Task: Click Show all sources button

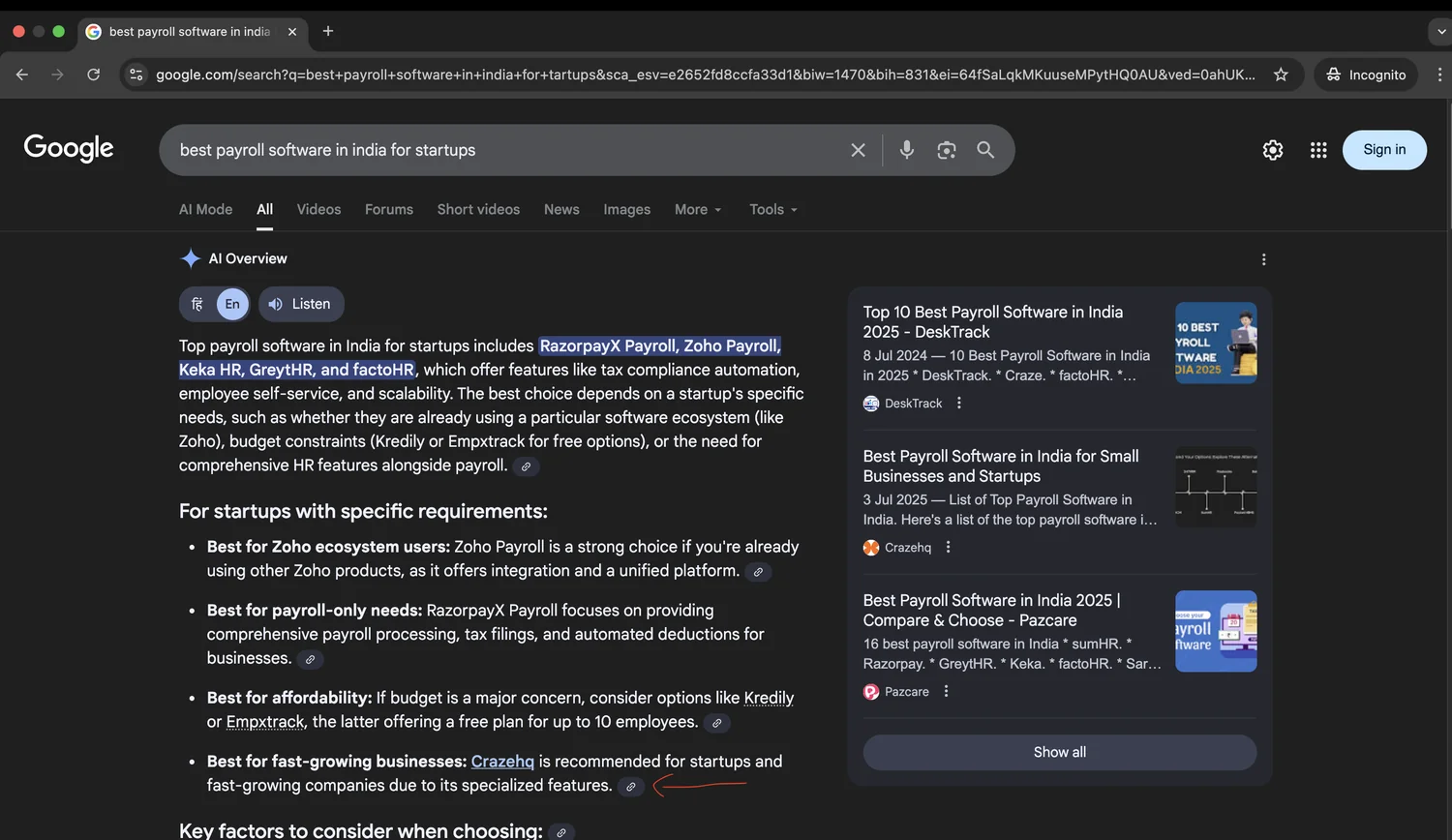Action: pos(1060,752)
